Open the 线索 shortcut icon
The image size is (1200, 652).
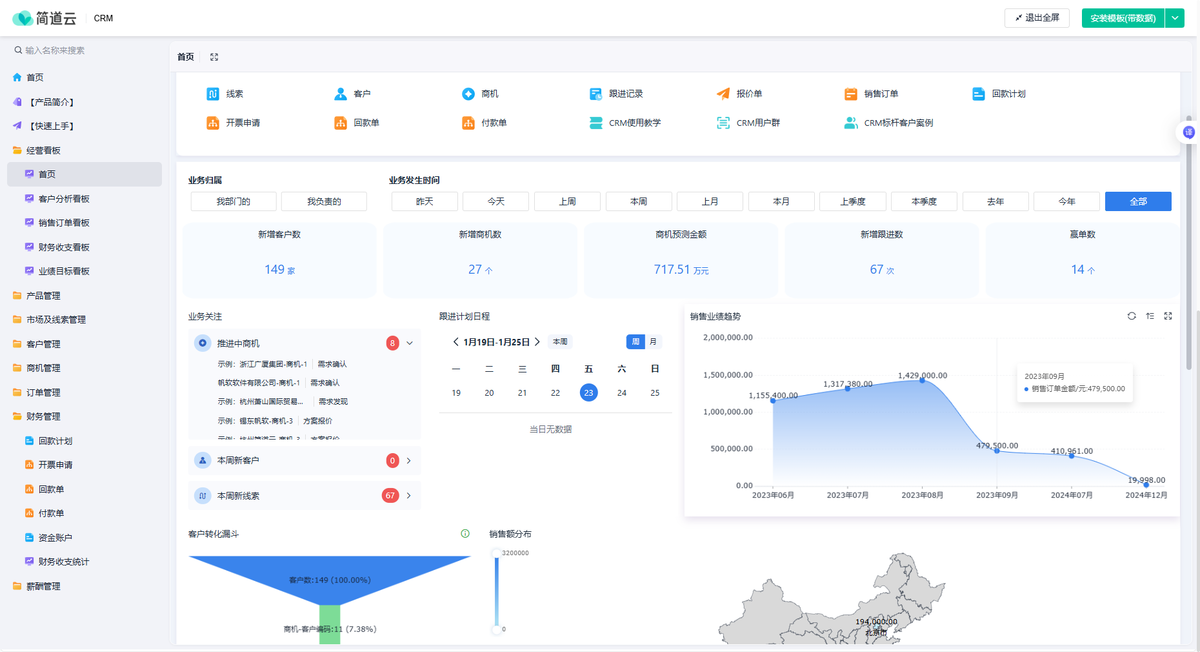[213, 94]
